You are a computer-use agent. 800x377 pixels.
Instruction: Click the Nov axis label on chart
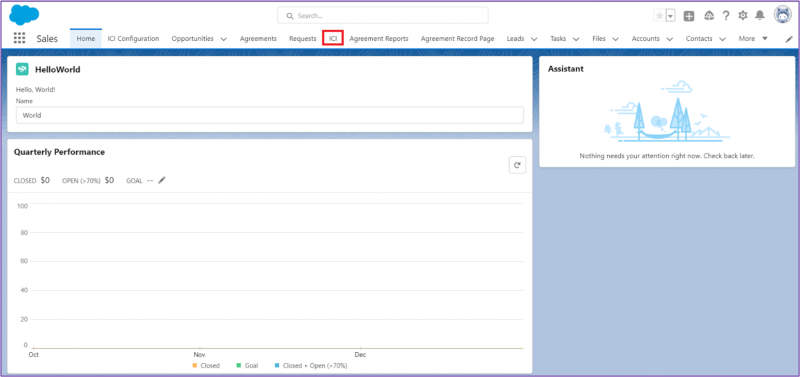tap(199, 355)
